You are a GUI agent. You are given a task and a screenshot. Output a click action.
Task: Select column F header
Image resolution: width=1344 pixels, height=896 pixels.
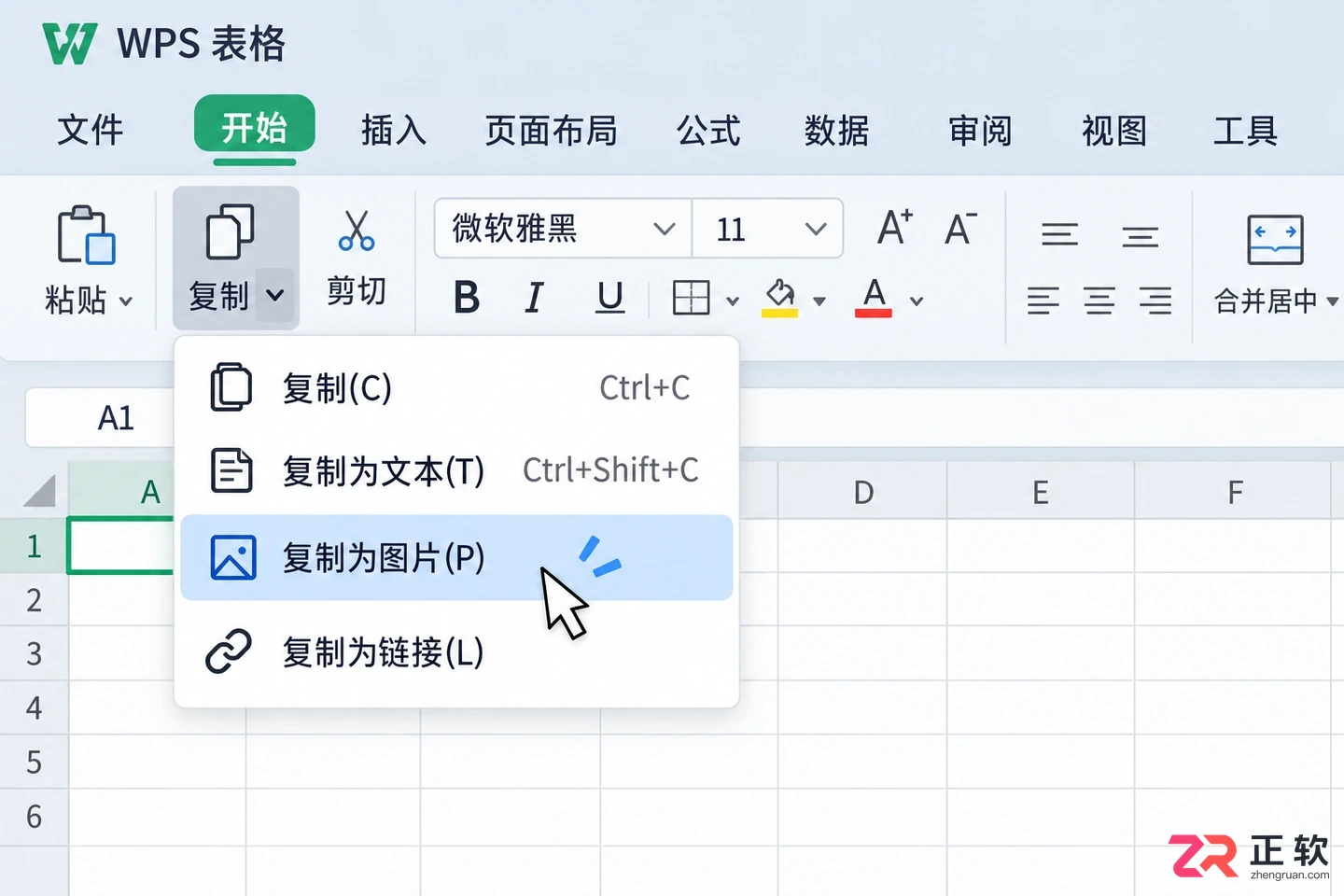coord(1234,491)
